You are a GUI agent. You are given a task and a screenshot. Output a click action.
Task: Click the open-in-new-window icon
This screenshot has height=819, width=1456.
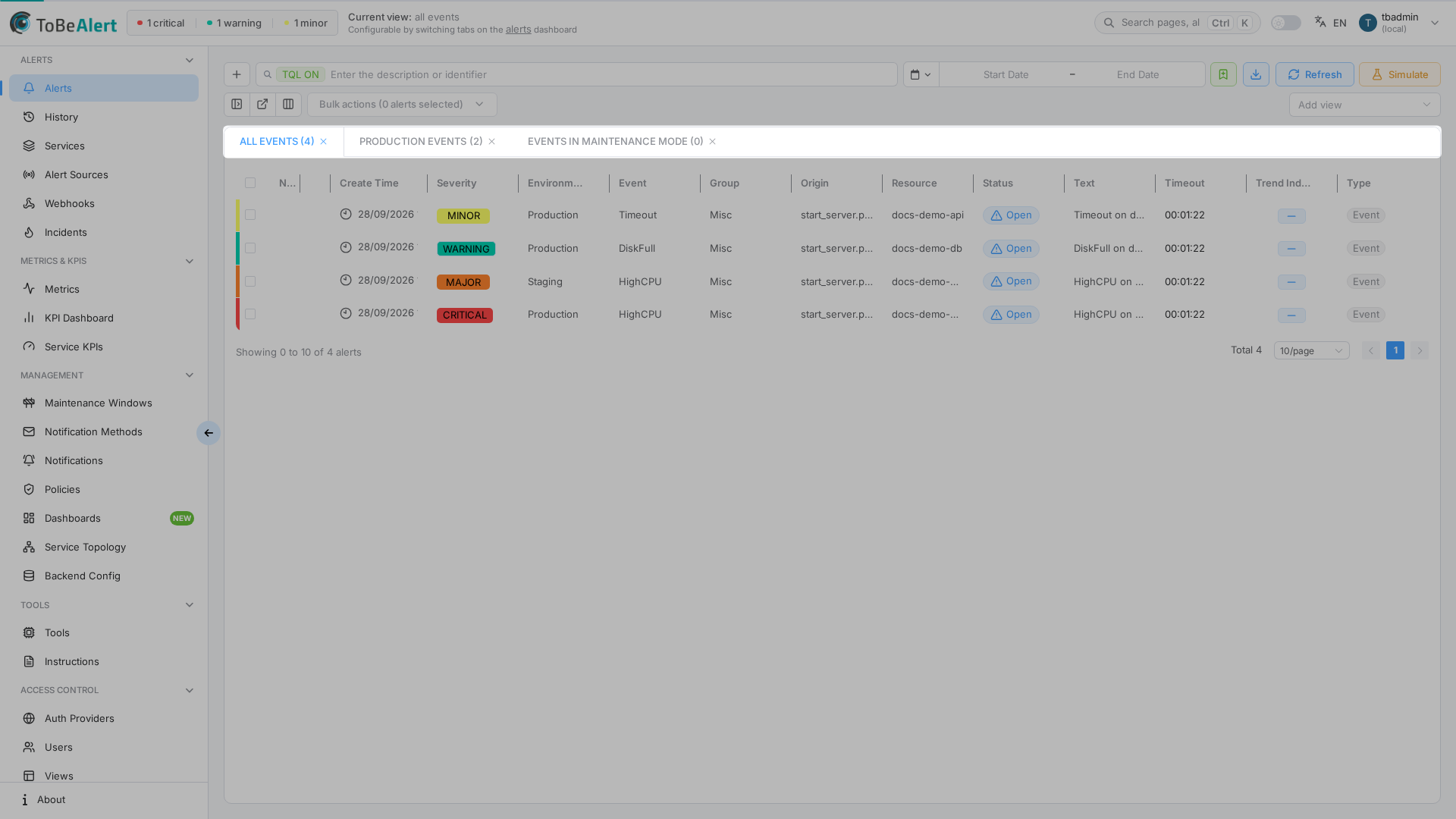(x=262, y=105)
